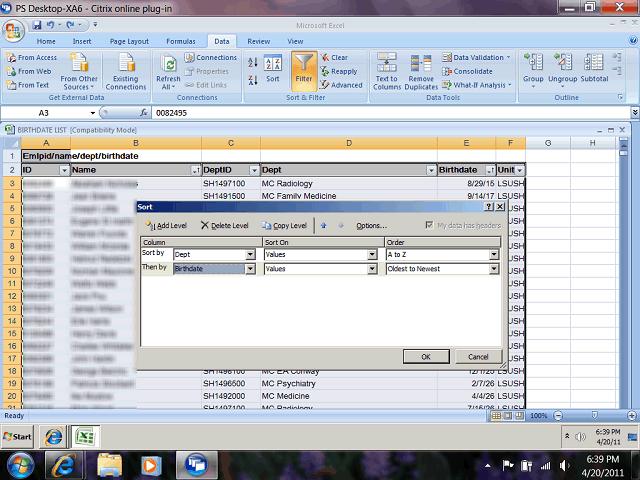Open the Page Layout tab

[x=129, y=41]
